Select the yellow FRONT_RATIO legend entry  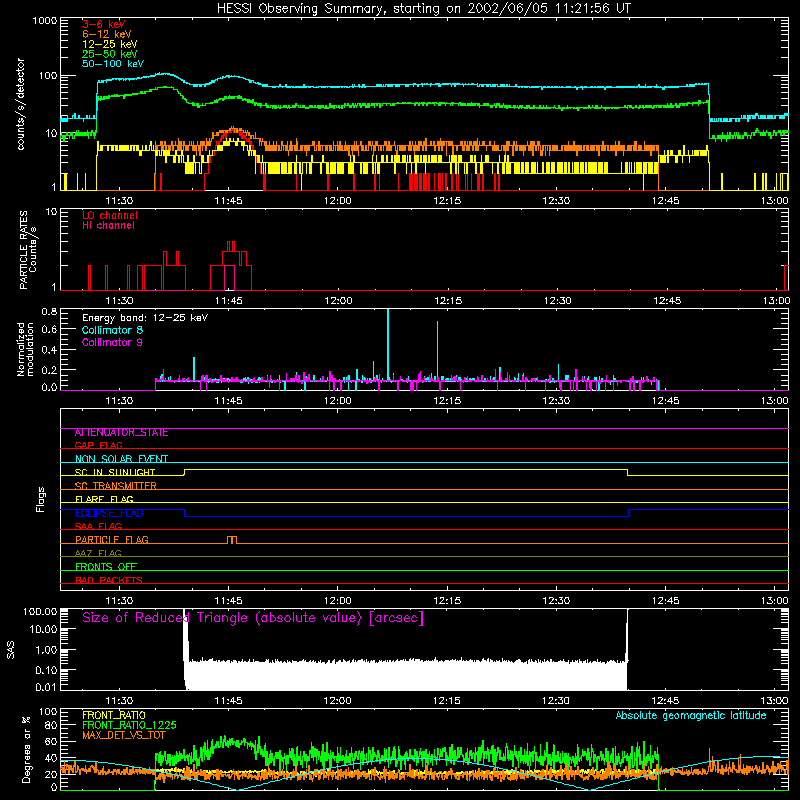coord(114,715)
